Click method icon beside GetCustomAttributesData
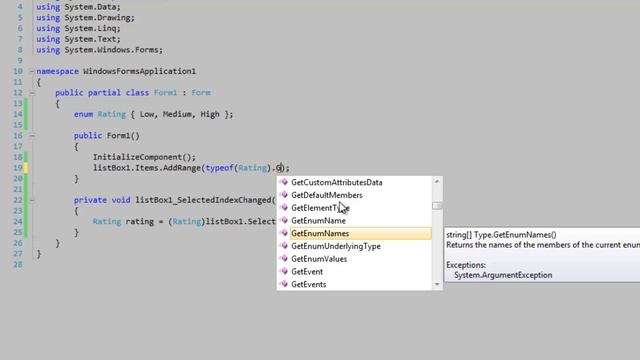 coord(284,182)
